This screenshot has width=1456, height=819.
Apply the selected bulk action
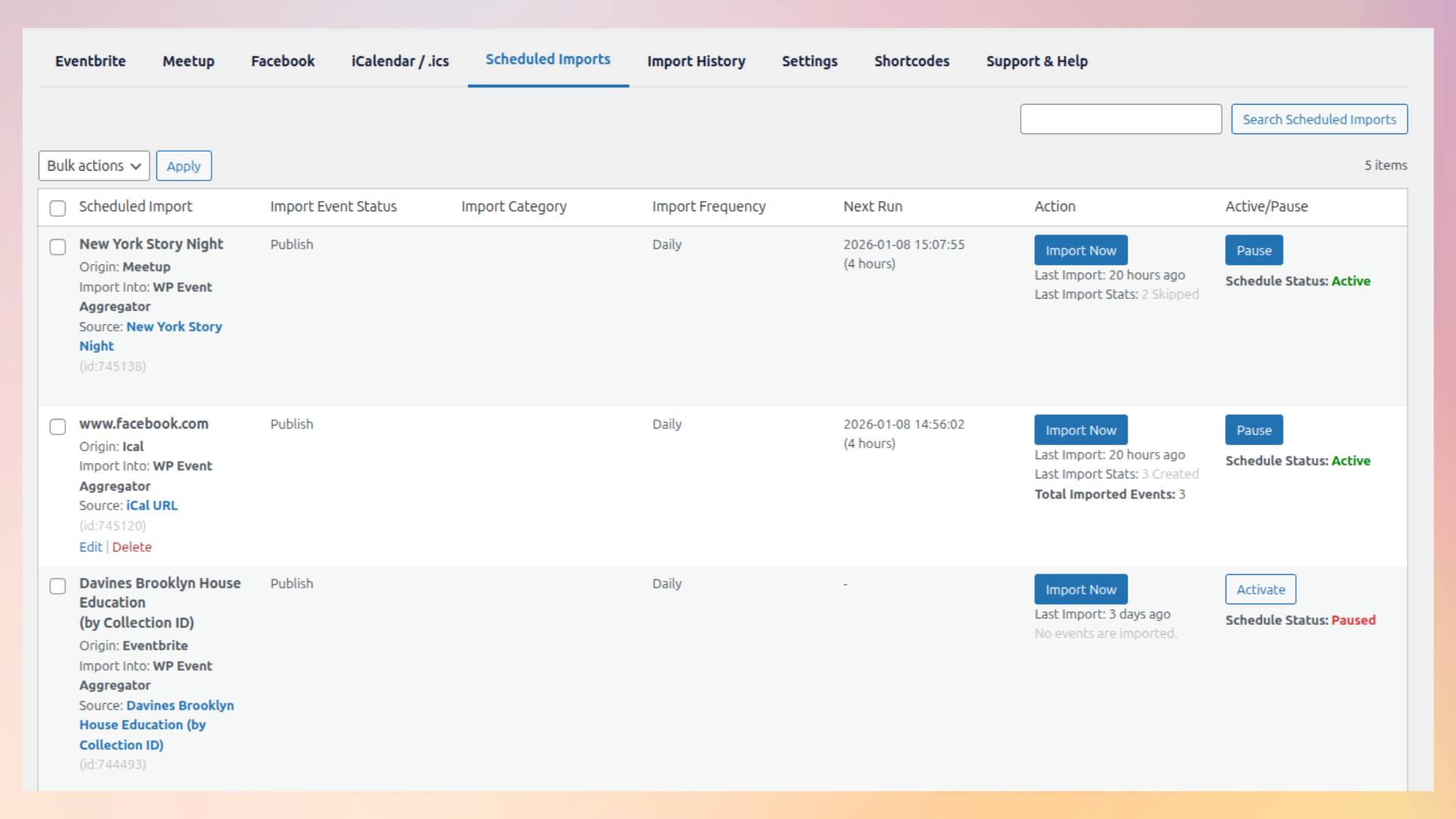click(x=183, y=165)
